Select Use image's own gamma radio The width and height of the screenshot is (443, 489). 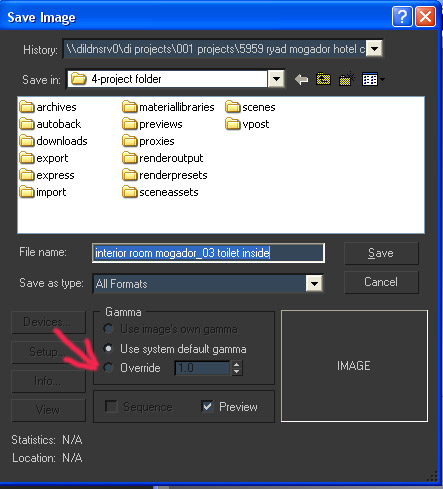click(108, 329)
